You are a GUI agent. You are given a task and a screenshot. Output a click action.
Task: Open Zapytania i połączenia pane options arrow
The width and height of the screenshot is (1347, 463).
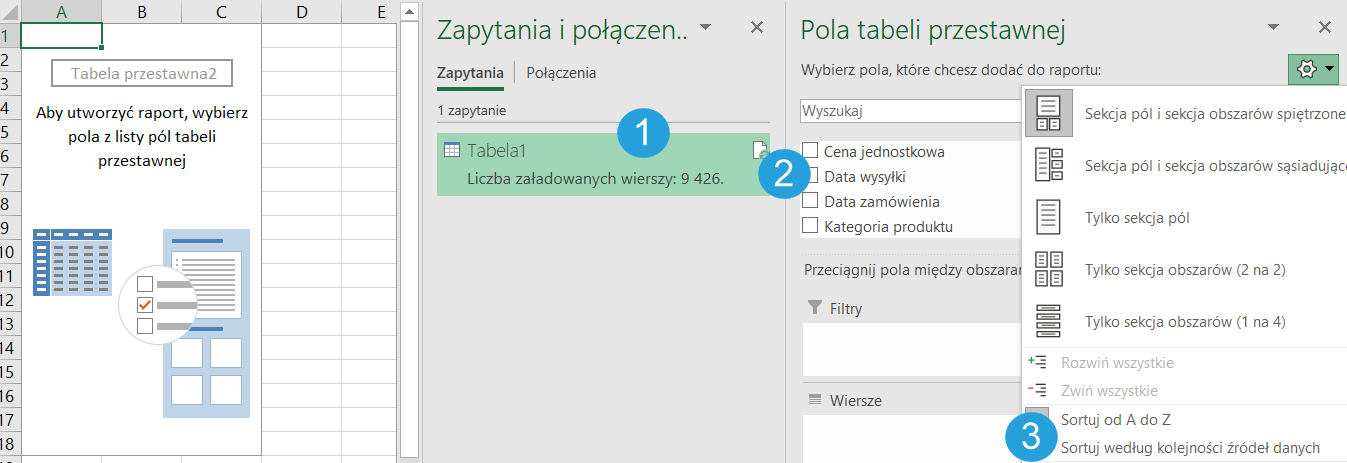[706, 27]
